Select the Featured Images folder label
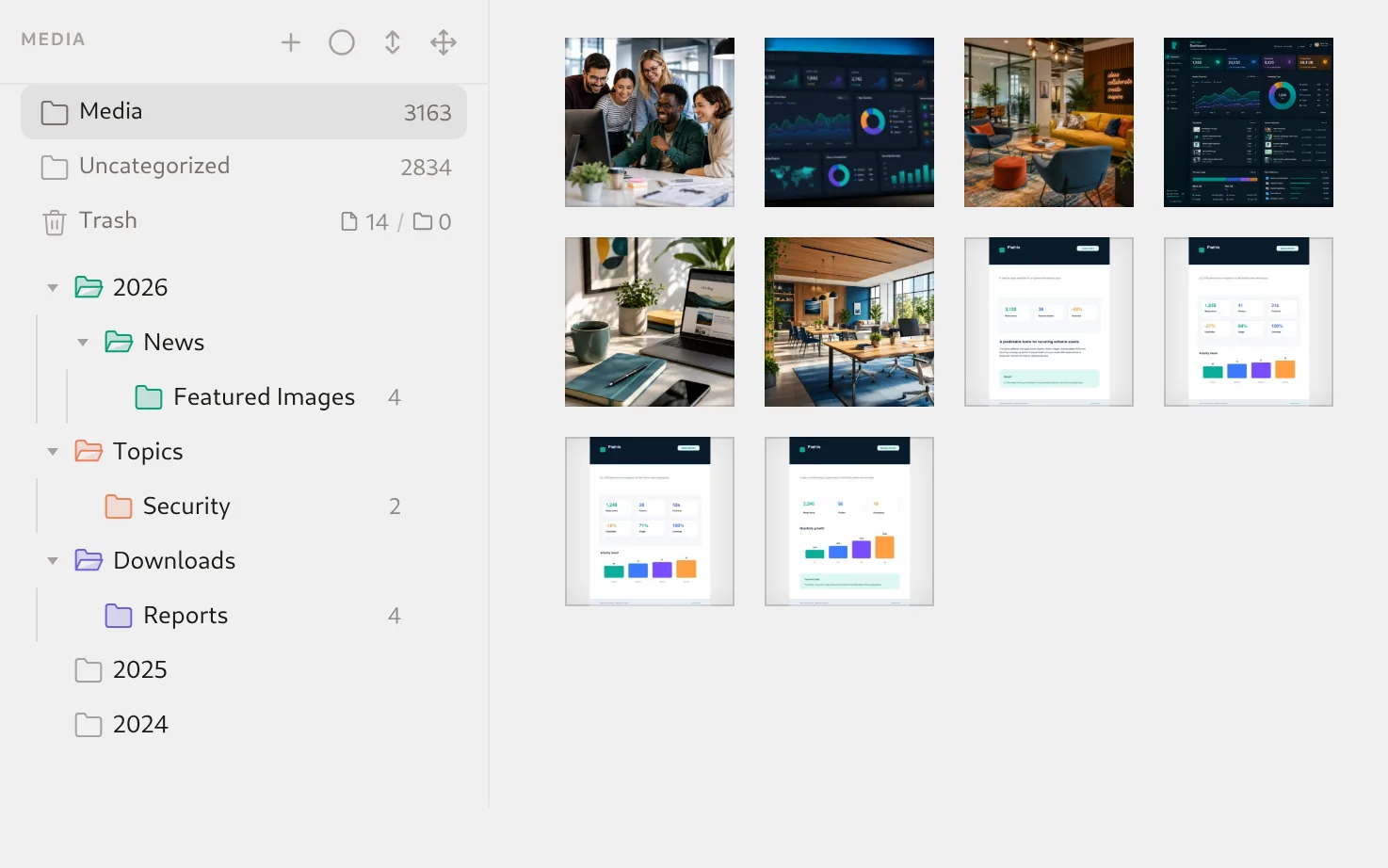 265,397
